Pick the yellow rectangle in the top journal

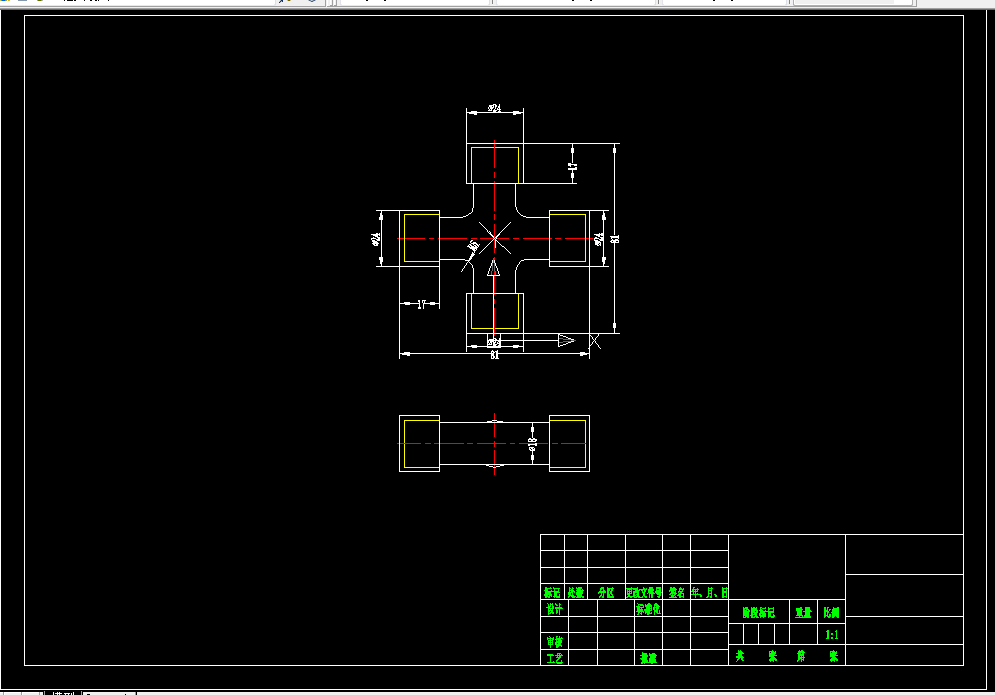495,165
